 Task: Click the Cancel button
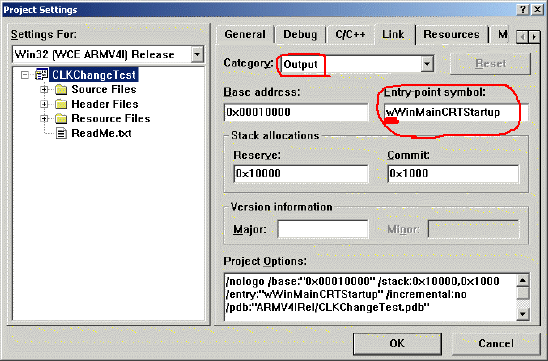coord(496,344)
